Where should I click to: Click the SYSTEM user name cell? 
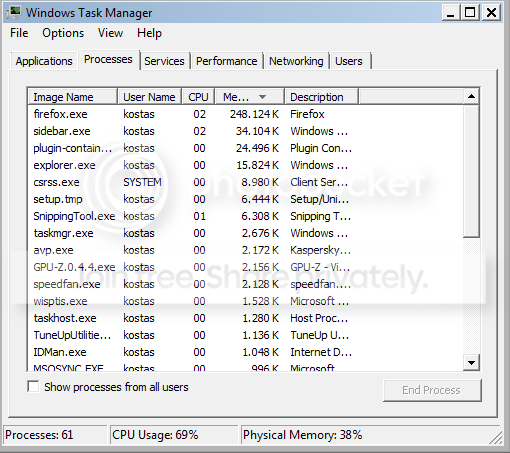pyautogui.click(x=142, y=182)
